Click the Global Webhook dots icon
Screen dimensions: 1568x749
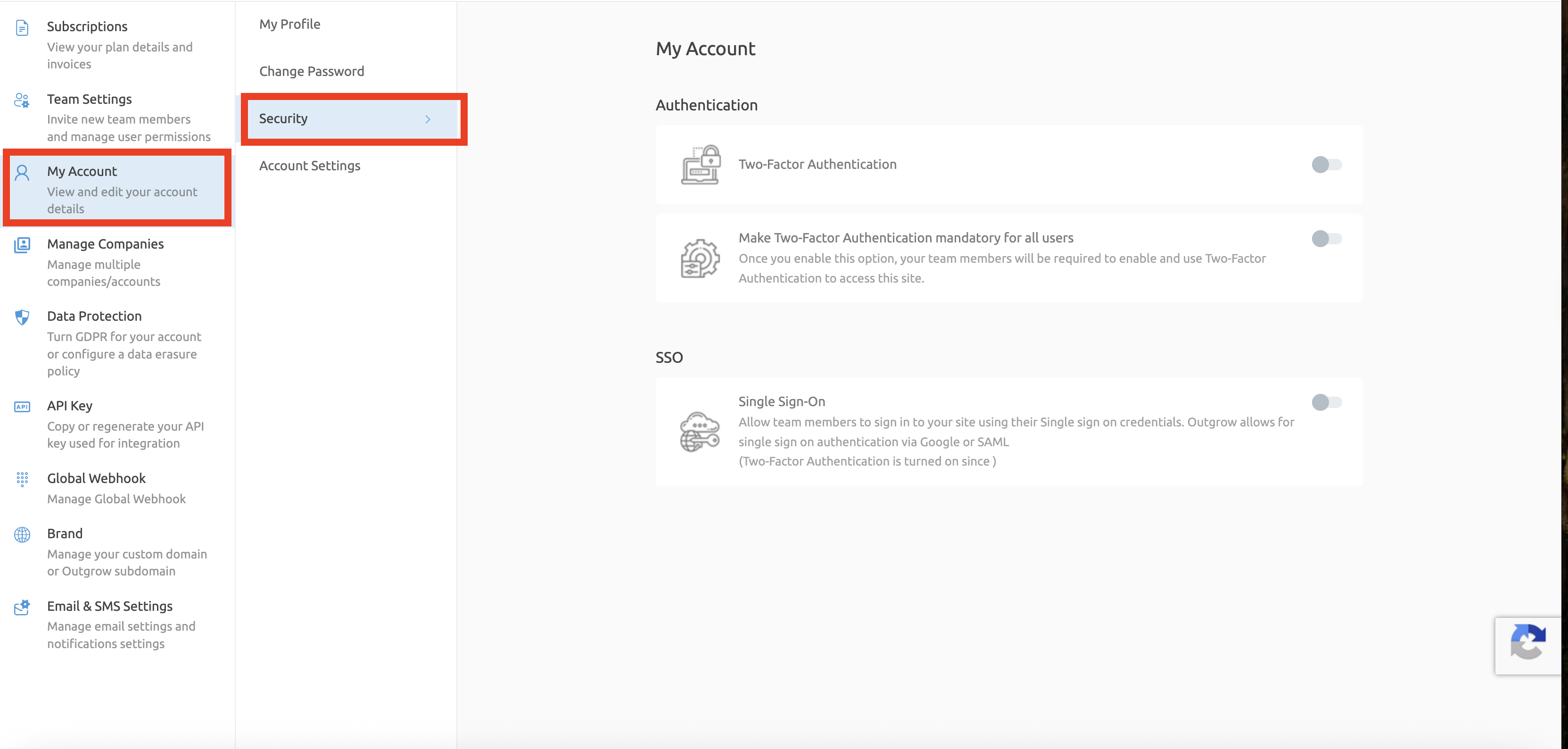pos(22,479)
